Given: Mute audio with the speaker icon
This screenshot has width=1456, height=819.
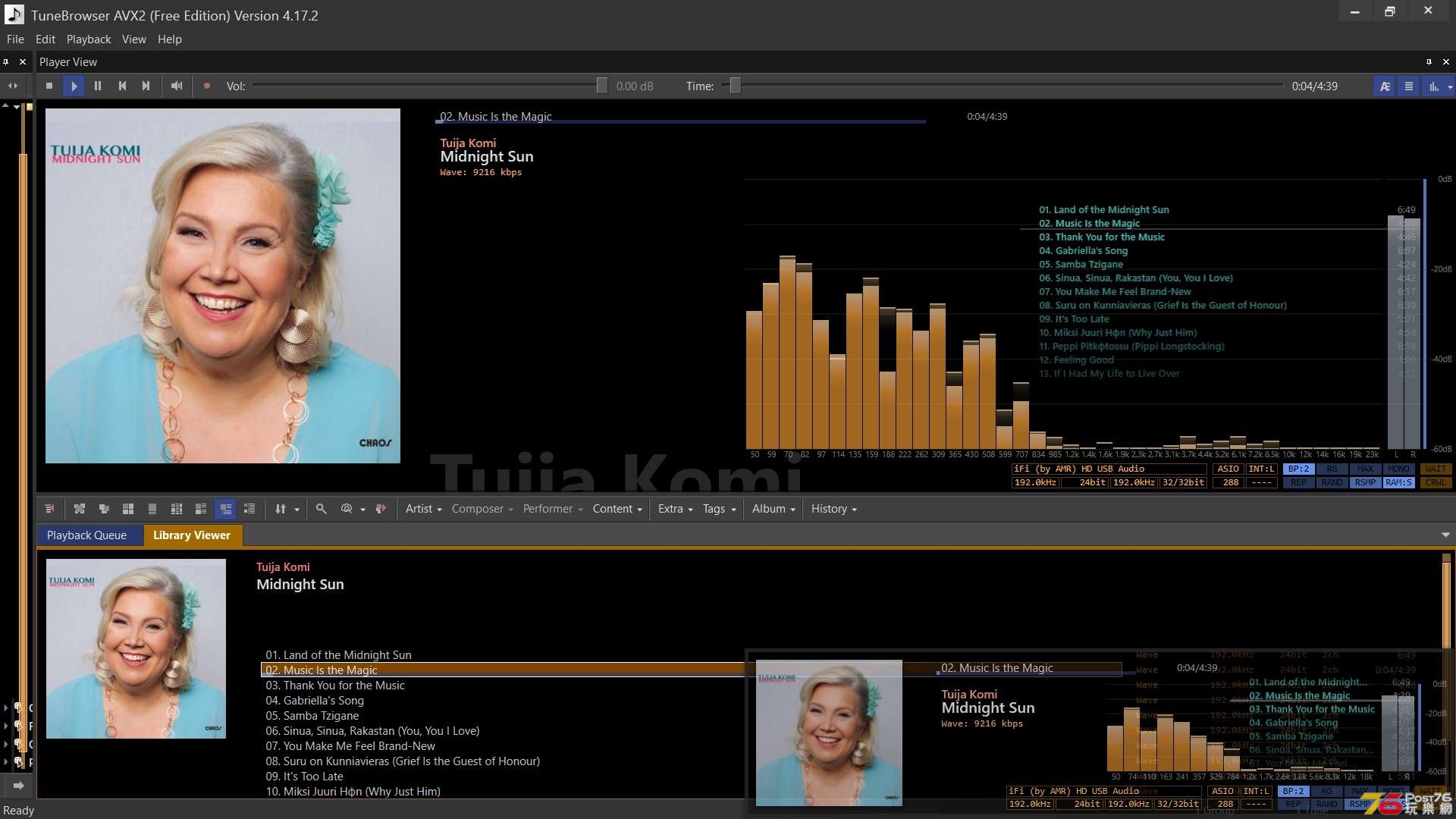Looking at the screenshot, I should [x=177, y=86].
